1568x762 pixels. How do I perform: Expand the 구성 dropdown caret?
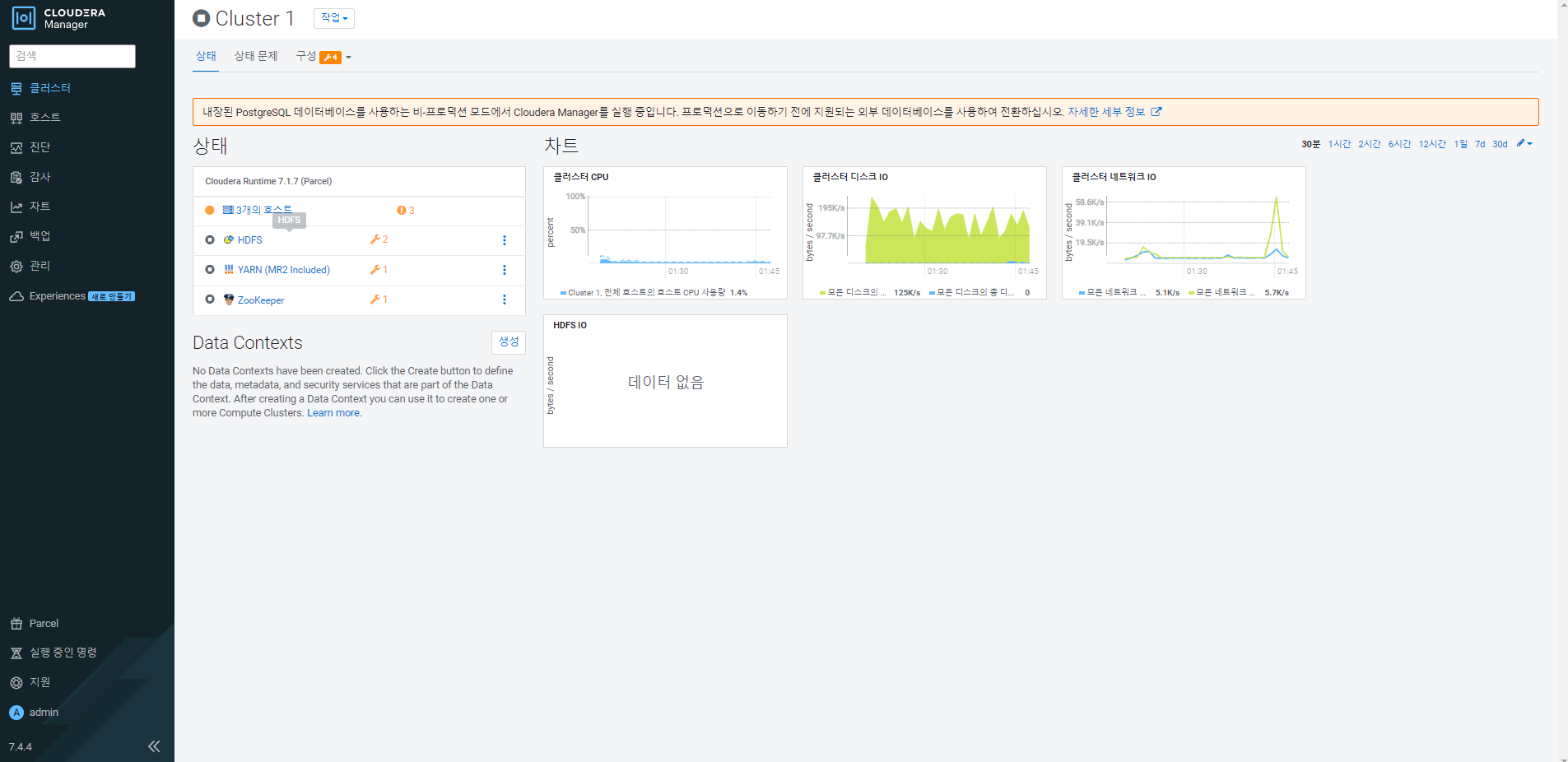pyautogui.click(x=349, y=58)
